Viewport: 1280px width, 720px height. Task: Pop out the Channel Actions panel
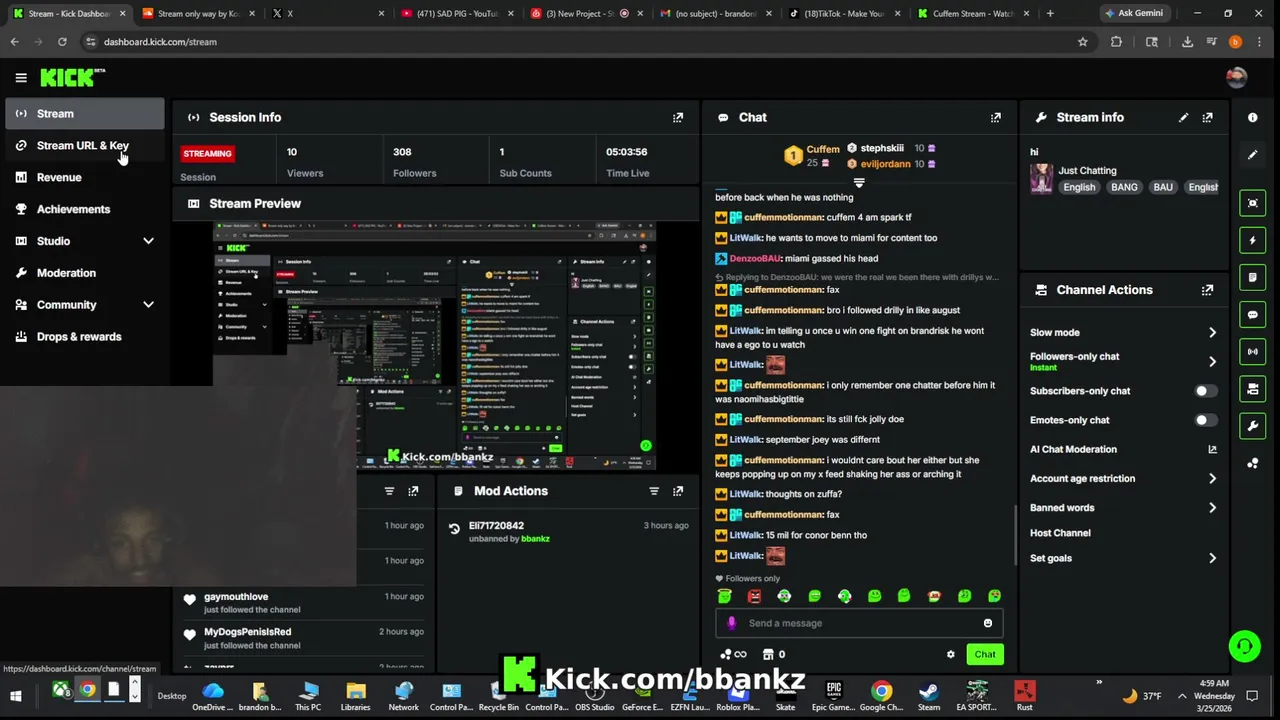pyautogui.click(x=1208, y=290)
